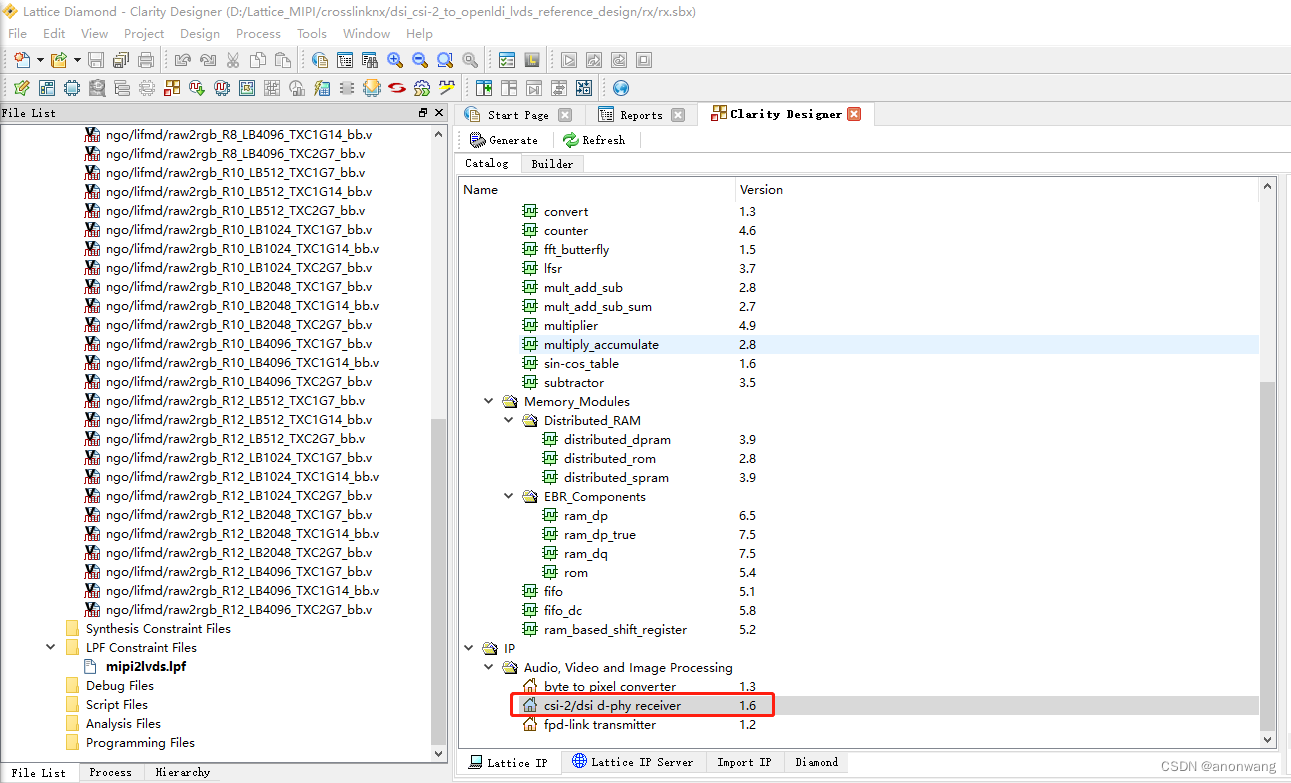
Task: Click the window split with green plus icon
Action: point(484,88)
